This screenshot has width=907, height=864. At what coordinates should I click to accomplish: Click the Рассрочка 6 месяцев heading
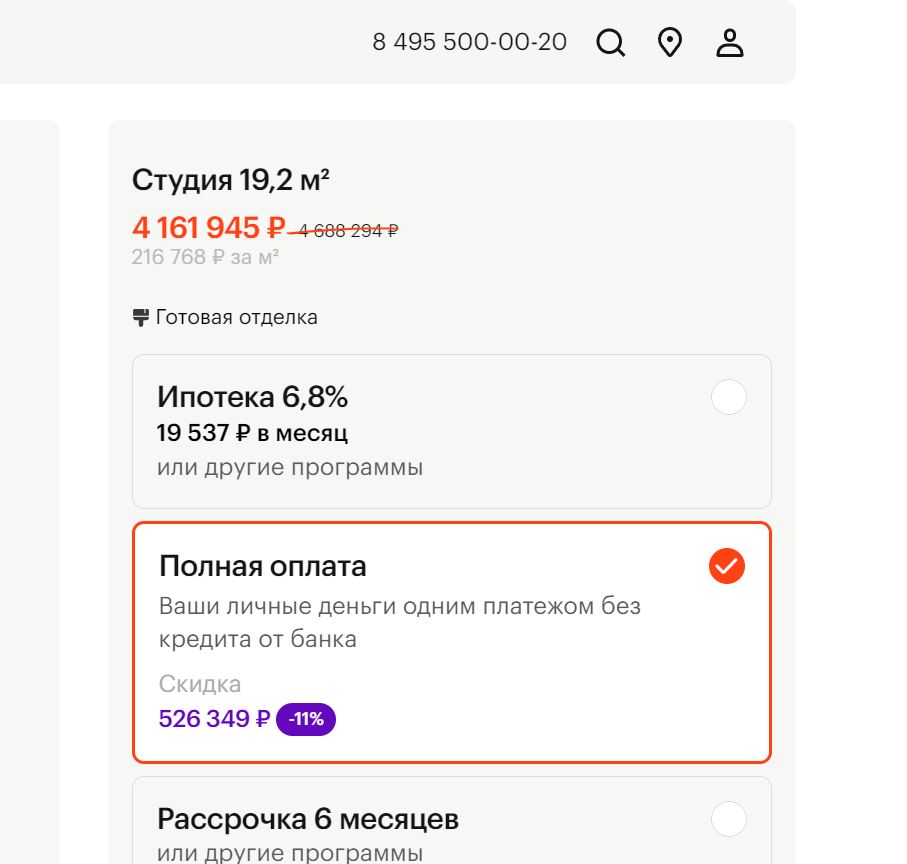click(308, 820)
